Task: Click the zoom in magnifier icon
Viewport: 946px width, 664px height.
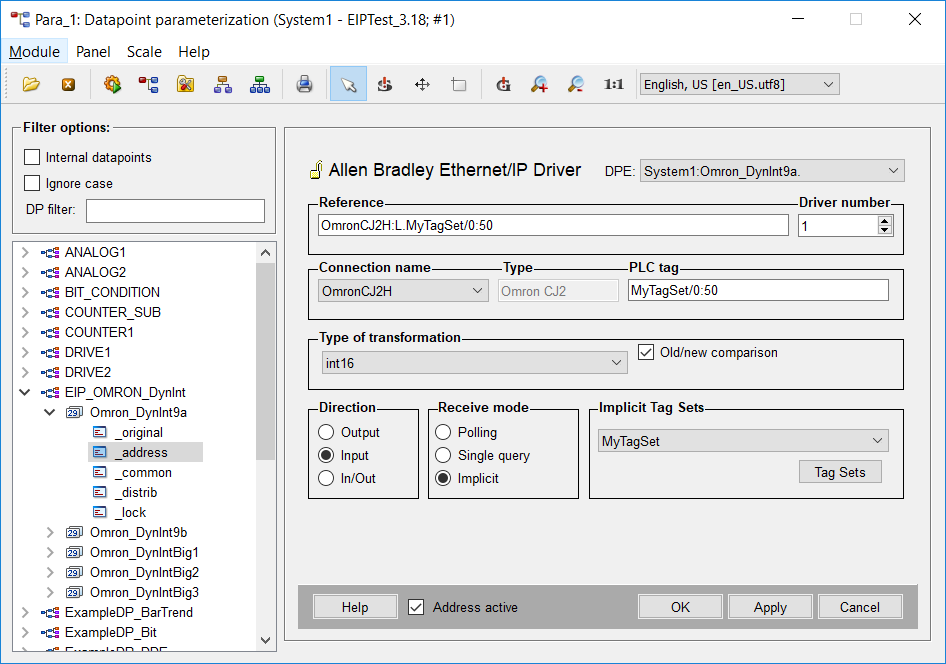Action: click(x=539, y=85)
